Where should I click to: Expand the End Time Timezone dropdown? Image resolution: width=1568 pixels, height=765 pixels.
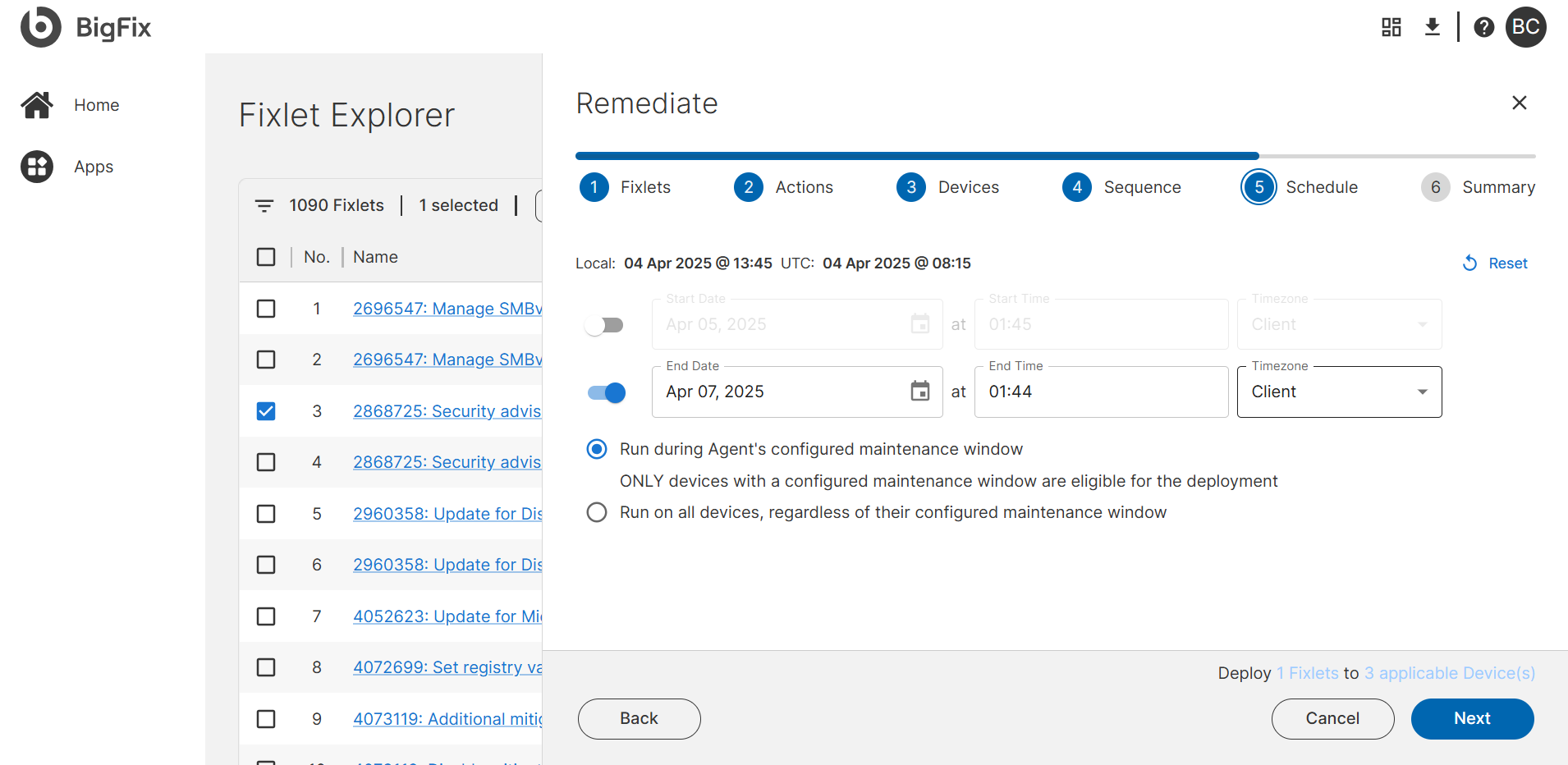[x=1339, y=392]
